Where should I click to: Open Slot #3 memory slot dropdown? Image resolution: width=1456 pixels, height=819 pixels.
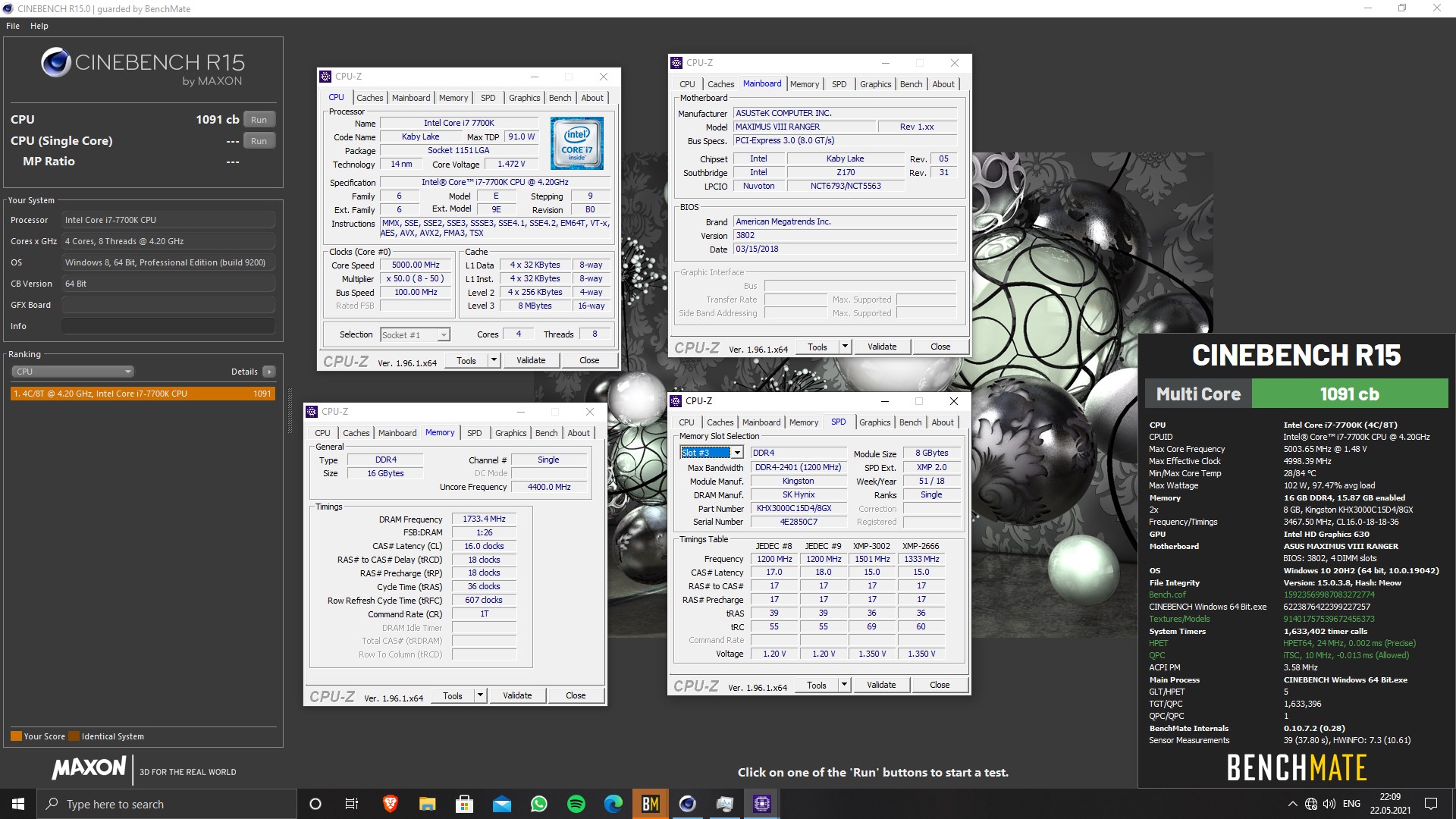click(x=711, y=453)
